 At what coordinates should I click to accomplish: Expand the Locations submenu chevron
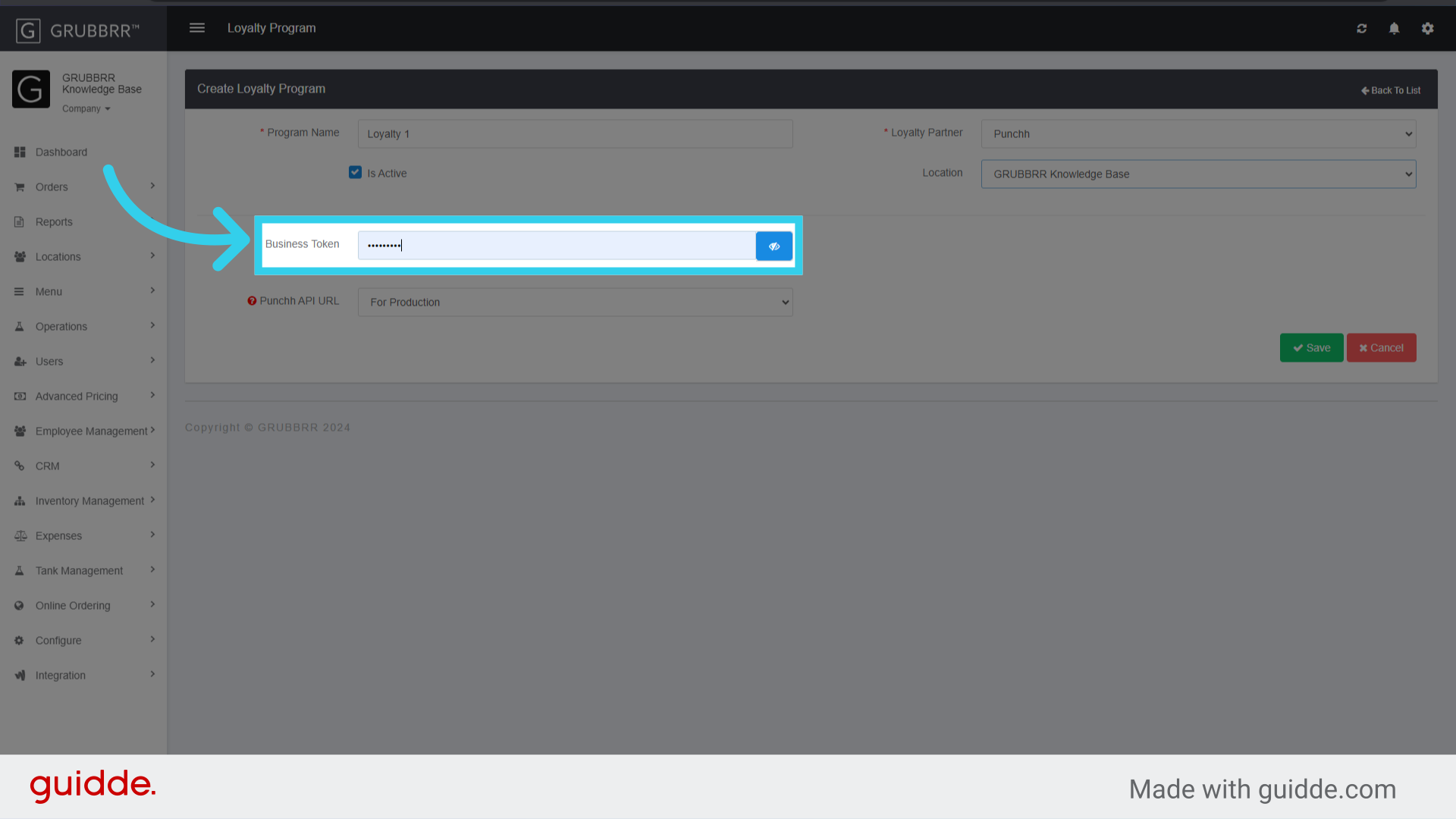pyautogui.click(x=152, y=256)
